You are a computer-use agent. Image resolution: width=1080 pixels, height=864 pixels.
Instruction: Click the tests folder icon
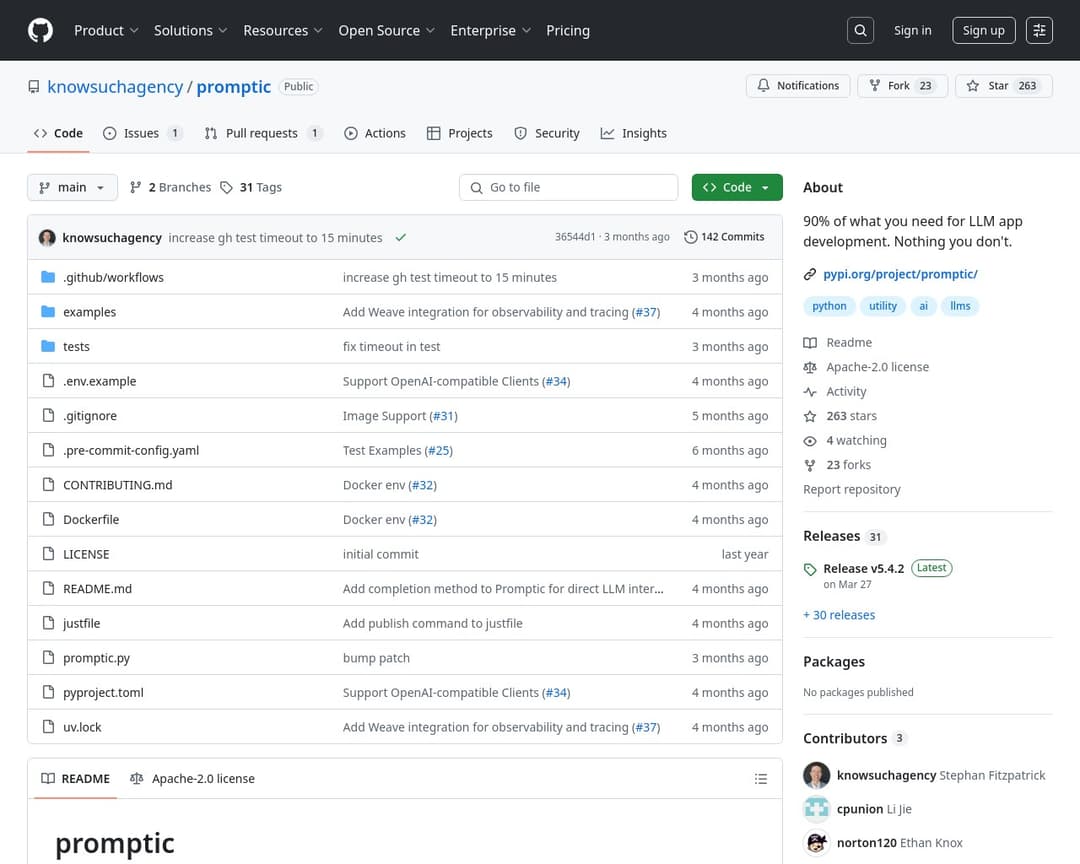point(48,346)
